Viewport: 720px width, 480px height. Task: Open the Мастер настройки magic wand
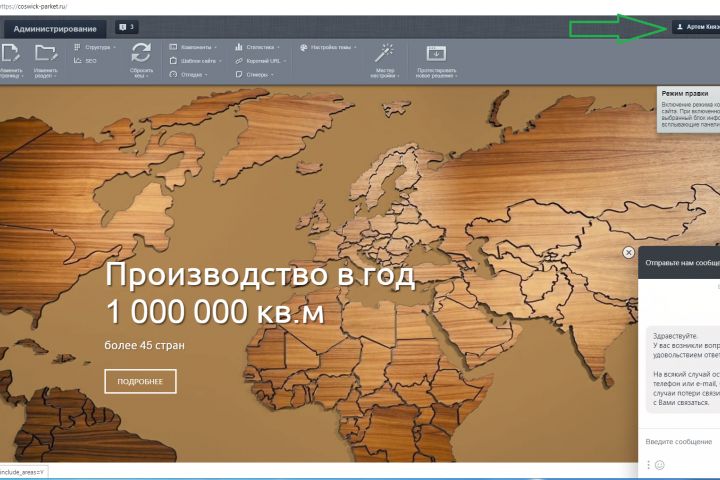tap(384, 53)
